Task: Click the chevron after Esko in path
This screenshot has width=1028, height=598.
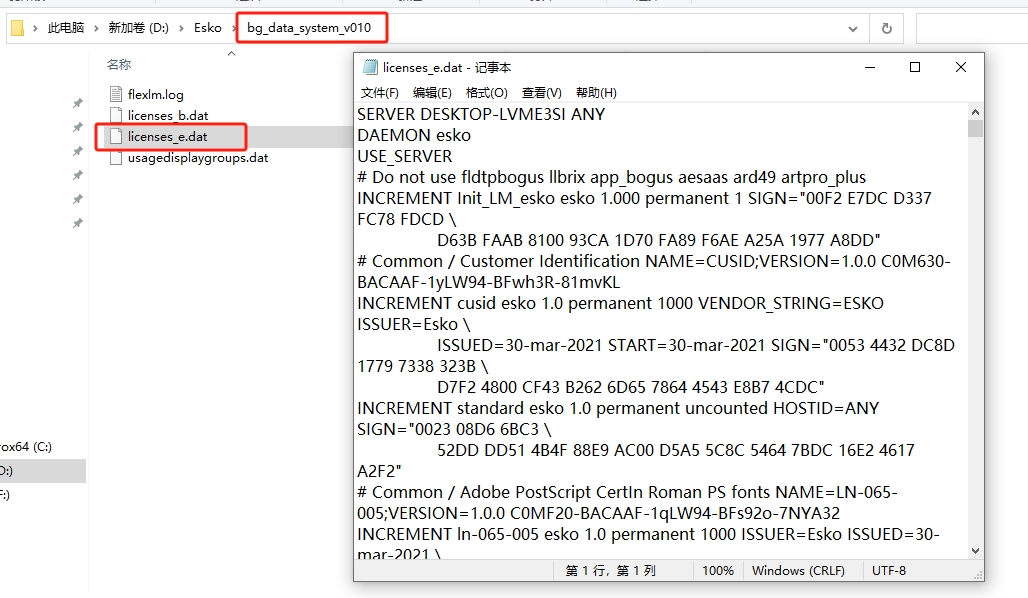Action: (x=233, y=28)
